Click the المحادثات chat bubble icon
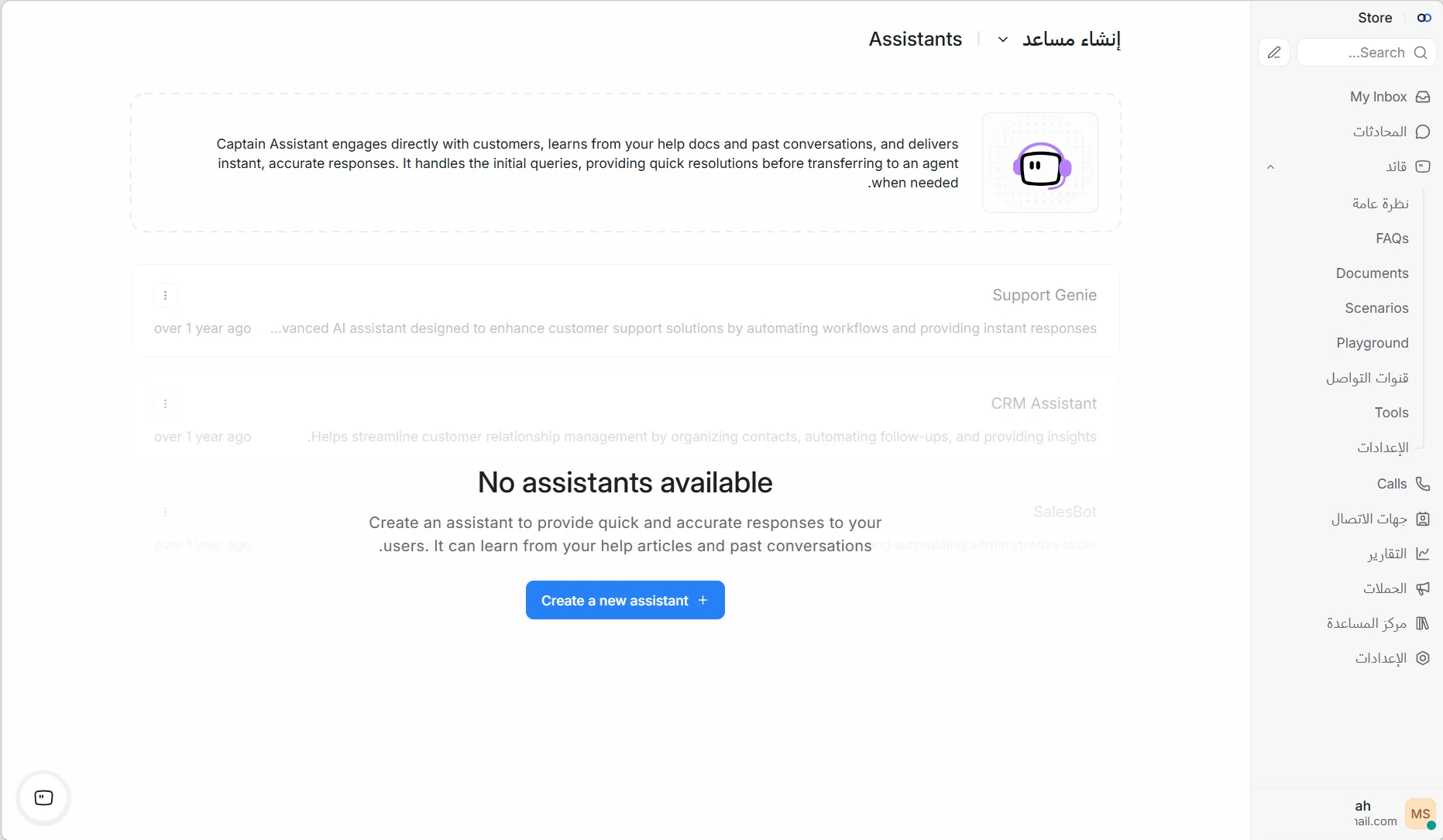This screenshot has height=840, width=1443. click(1423, 132)
